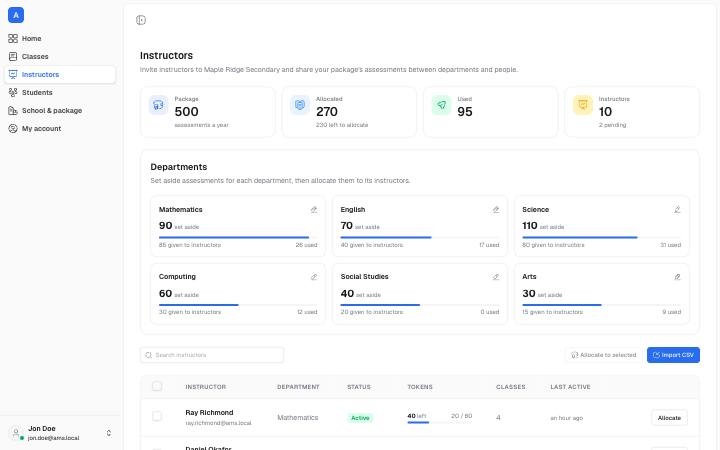Open School & package settings

click(60, 111)
